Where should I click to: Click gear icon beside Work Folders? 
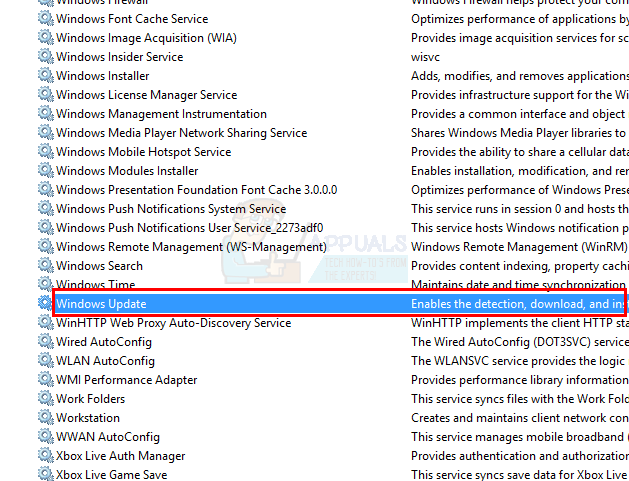46,399
